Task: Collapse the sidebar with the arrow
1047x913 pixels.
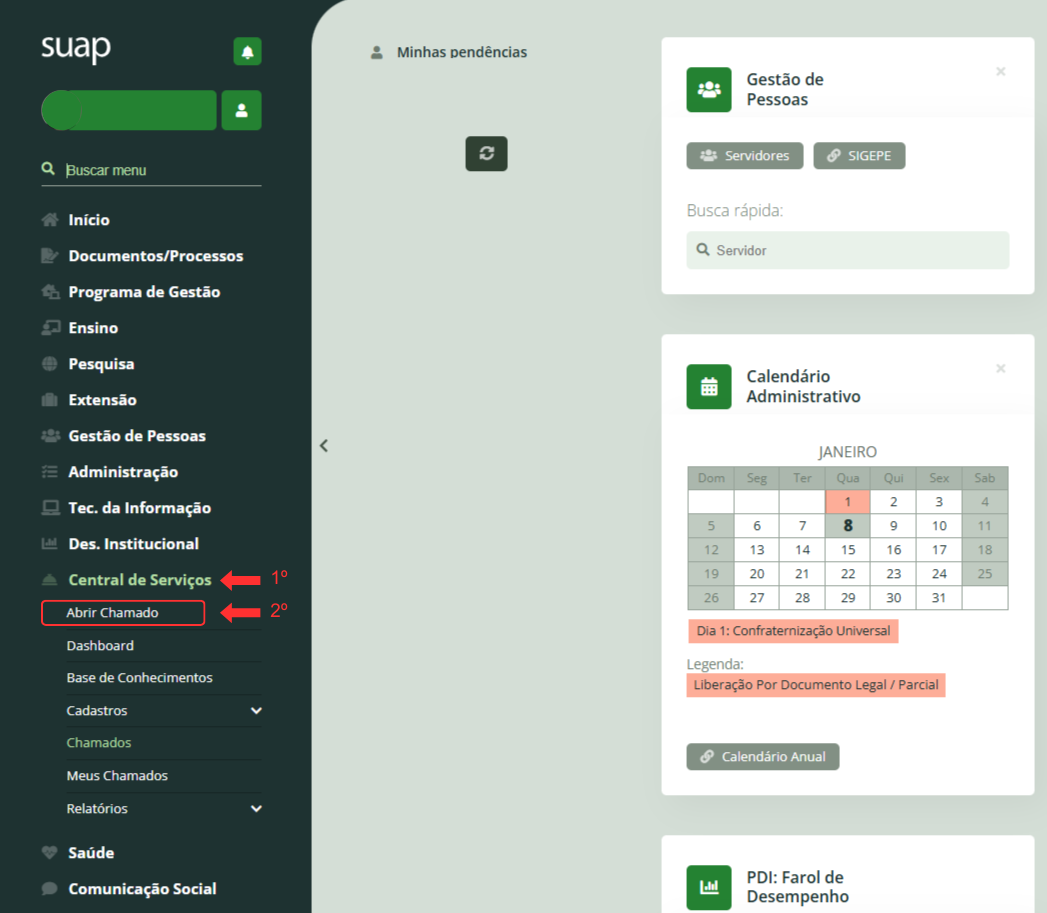Action: [x=323, y=445]
